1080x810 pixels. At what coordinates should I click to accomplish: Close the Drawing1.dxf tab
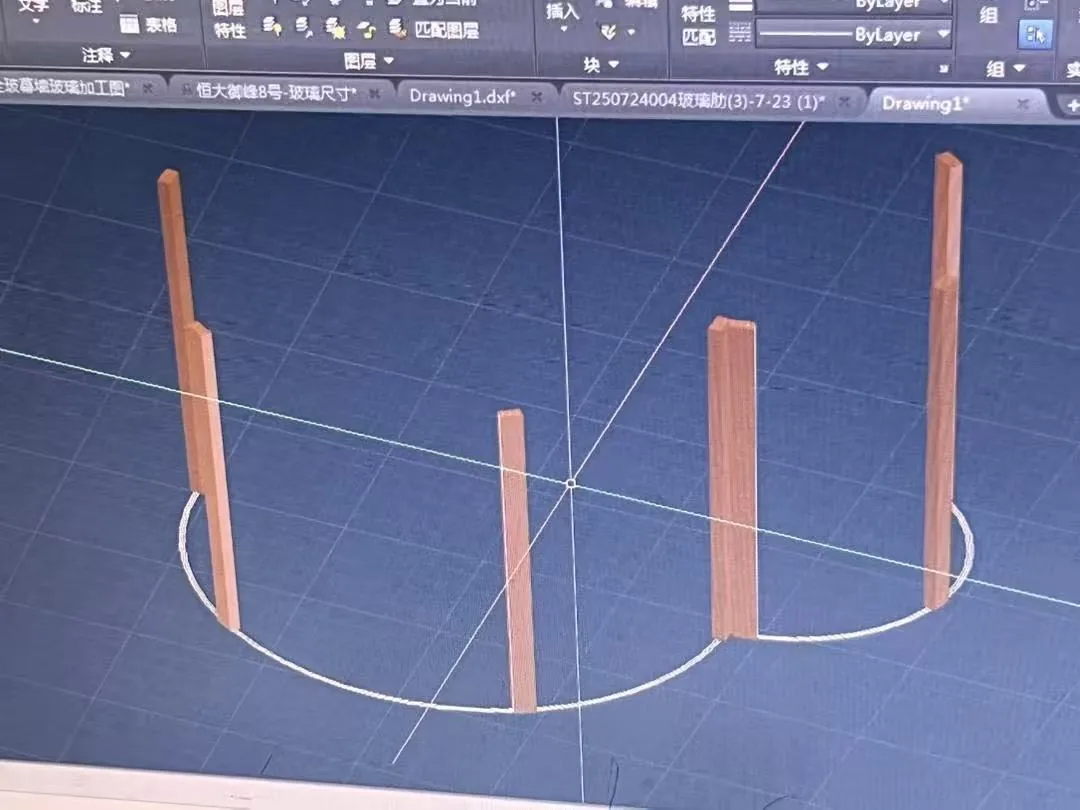point(537,98)
